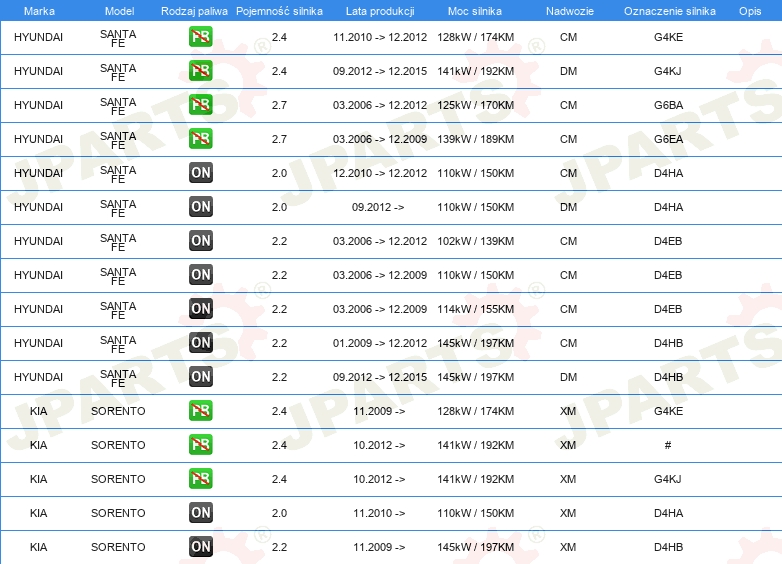Select the Nadwozie column header
The width and height of the screenshot is (782, 564).
click(x=568, y=10)
